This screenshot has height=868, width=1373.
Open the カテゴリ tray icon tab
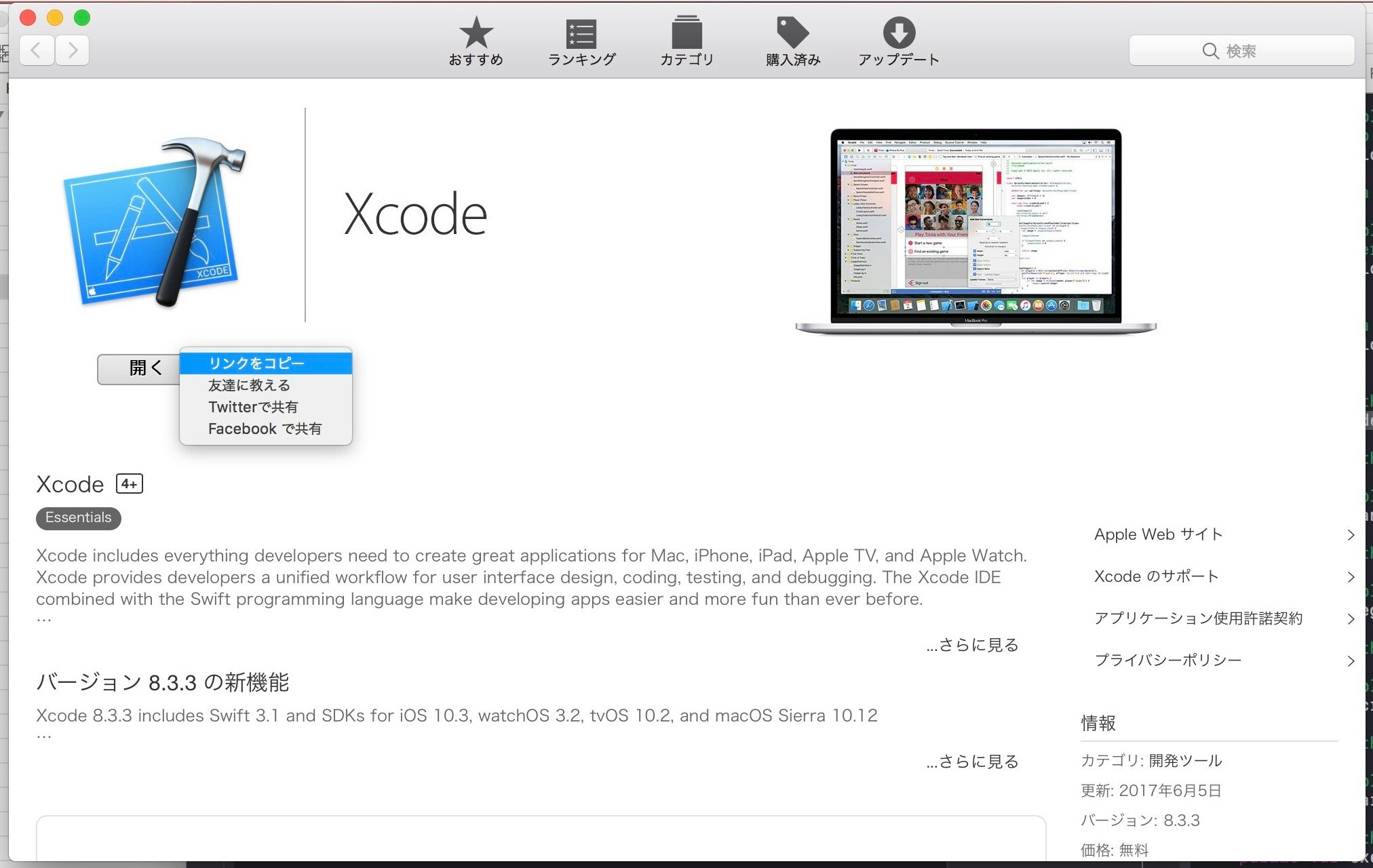tap(686, 41)
